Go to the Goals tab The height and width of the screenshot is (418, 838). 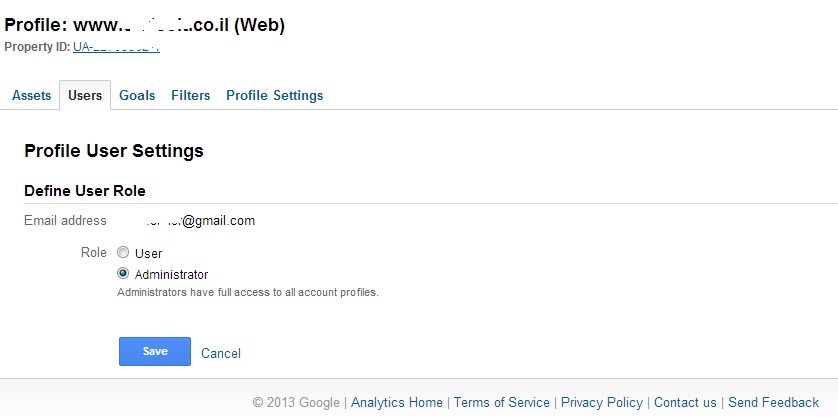pyautogui.click(x=137, y=96)
